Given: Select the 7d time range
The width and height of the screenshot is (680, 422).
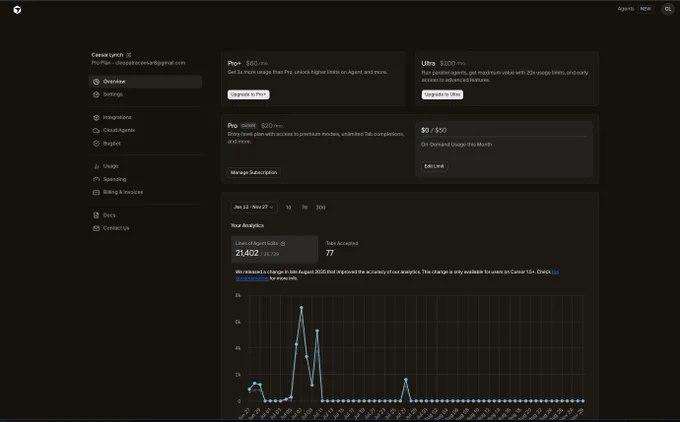Looking at the screenshot, I should pyautogui.click(x=304, y=207).
